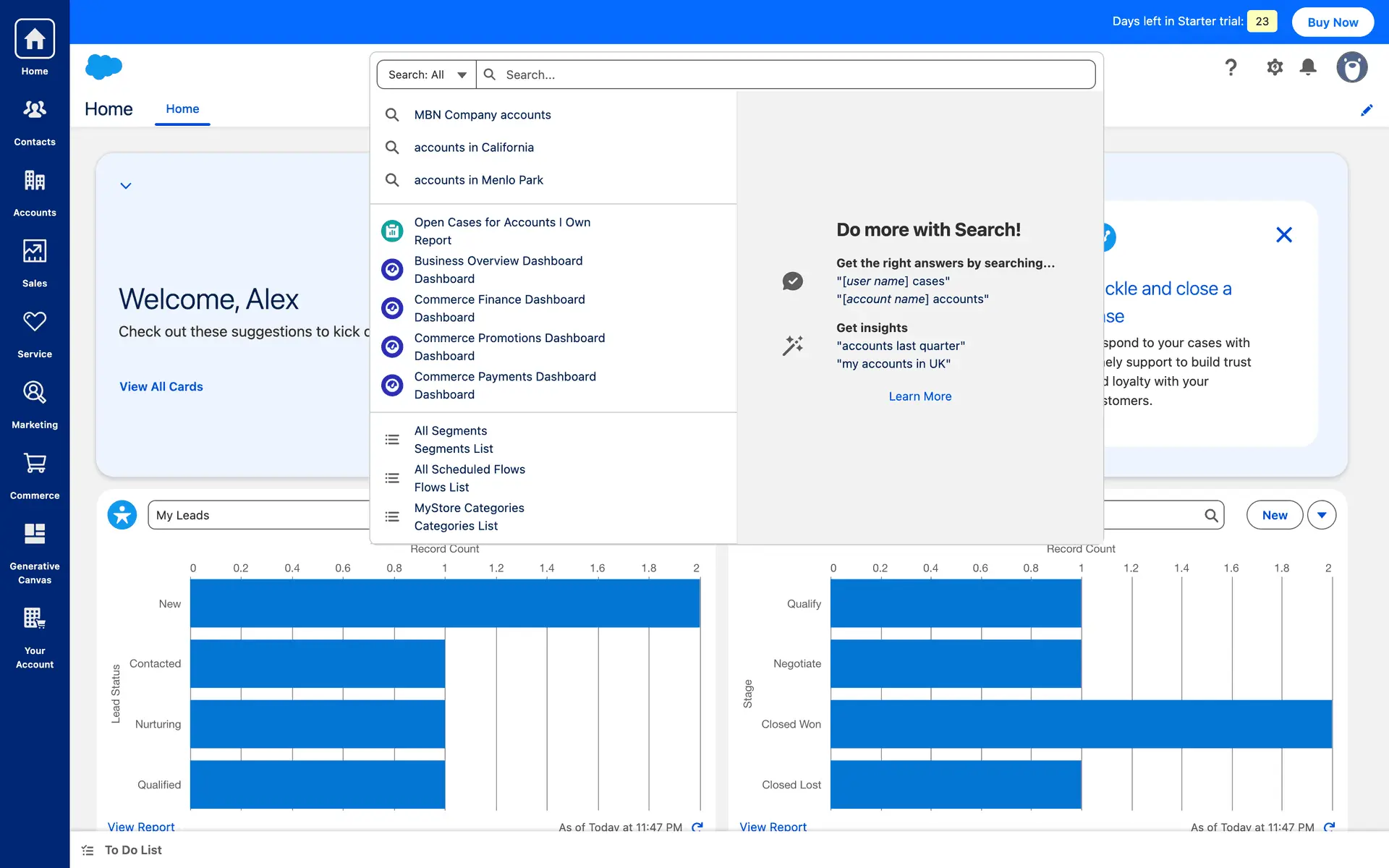Open the Accounts sidebar icon
Viewport: 1389px width, 868px height.
(x=35, y=191)
